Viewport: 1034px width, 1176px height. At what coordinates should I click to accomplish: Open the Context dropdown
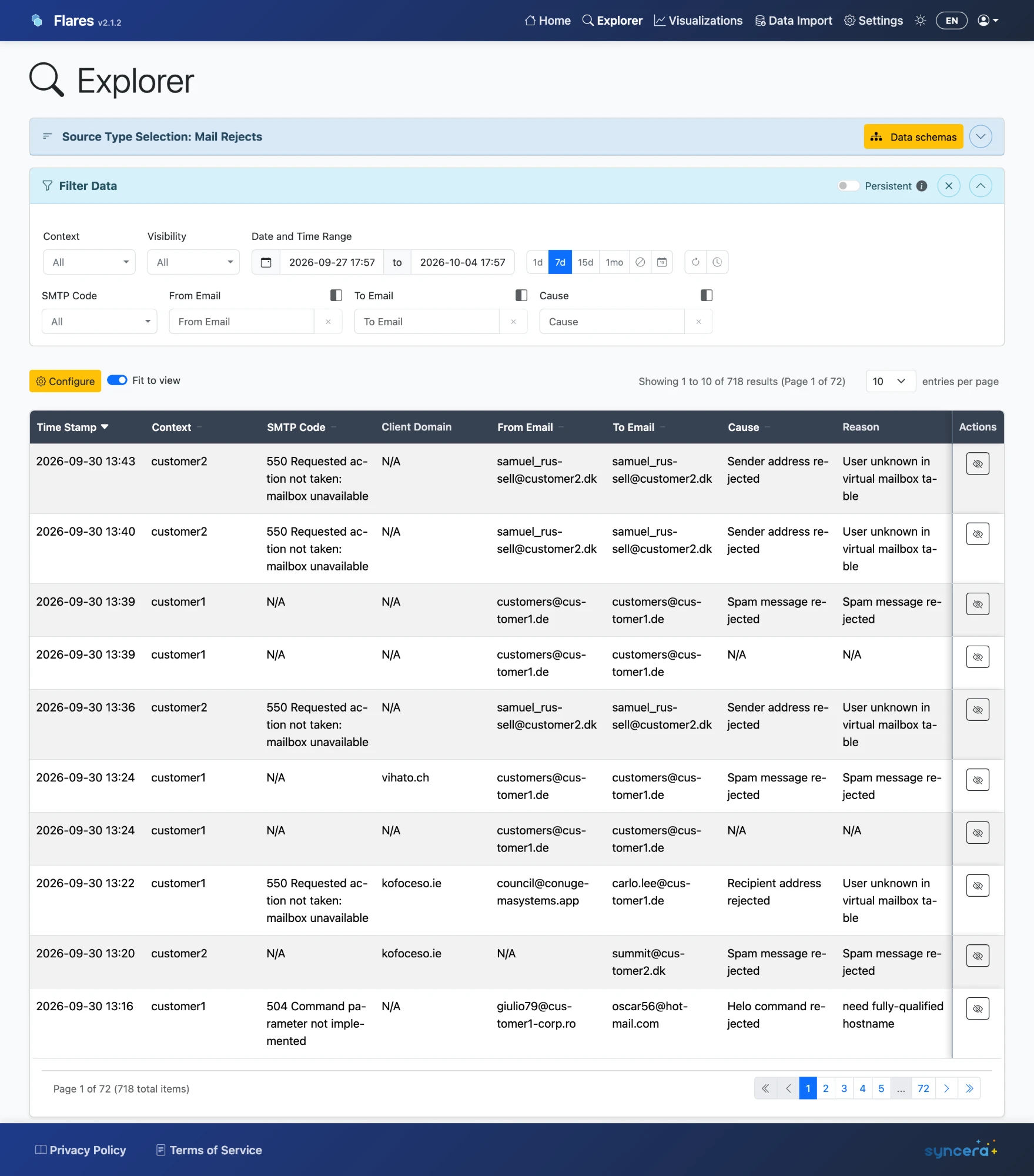(89, 262)
